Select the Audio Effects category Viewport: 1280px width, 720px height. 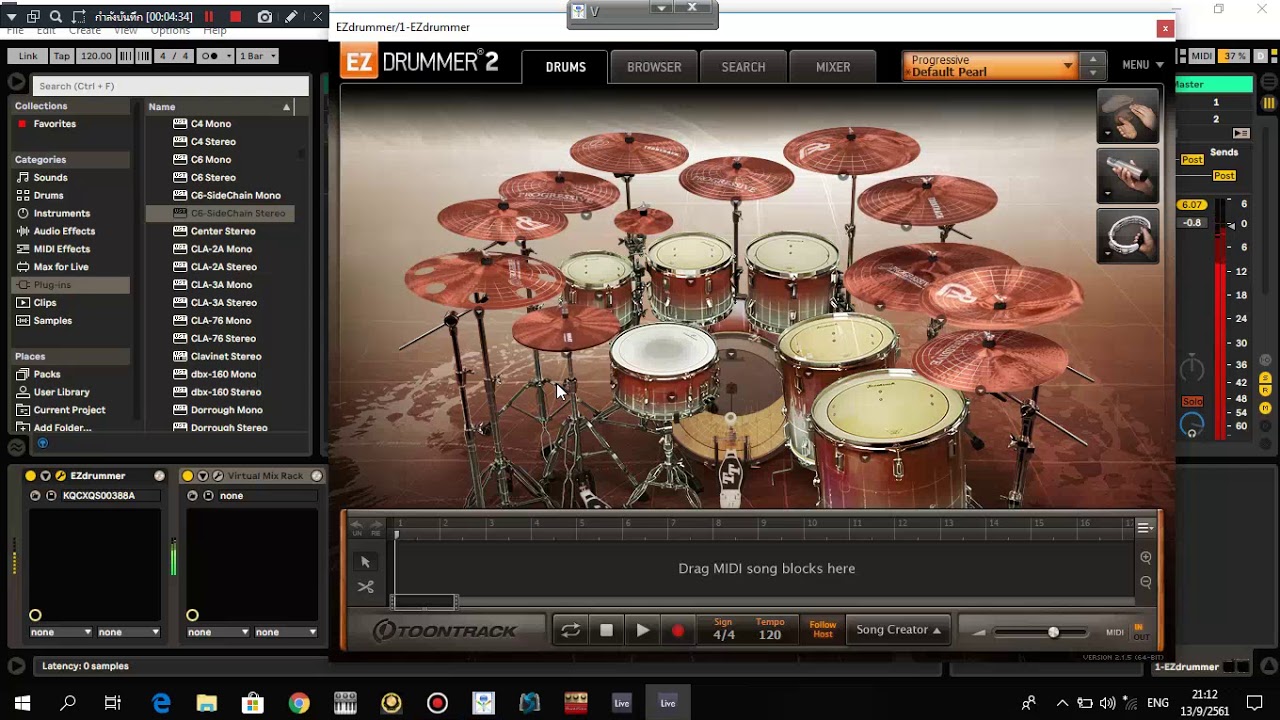(64, 232)
